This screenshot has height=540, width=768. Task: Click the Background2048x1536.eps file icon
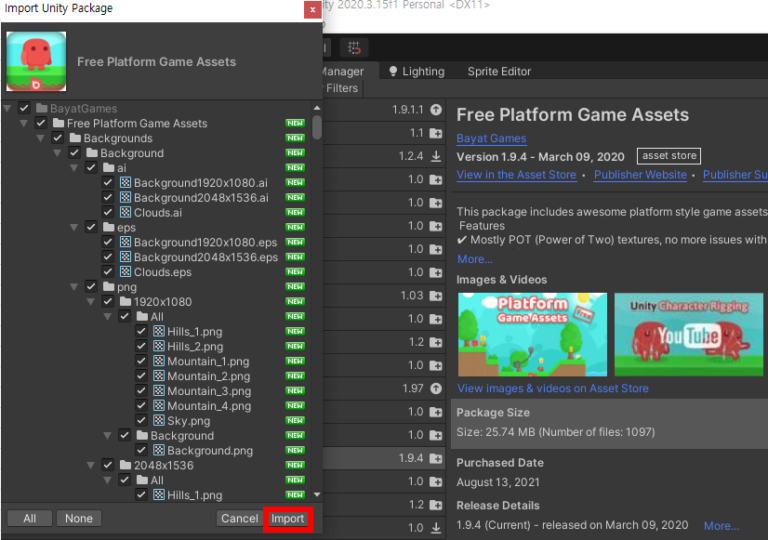click(x=125, y=257)
